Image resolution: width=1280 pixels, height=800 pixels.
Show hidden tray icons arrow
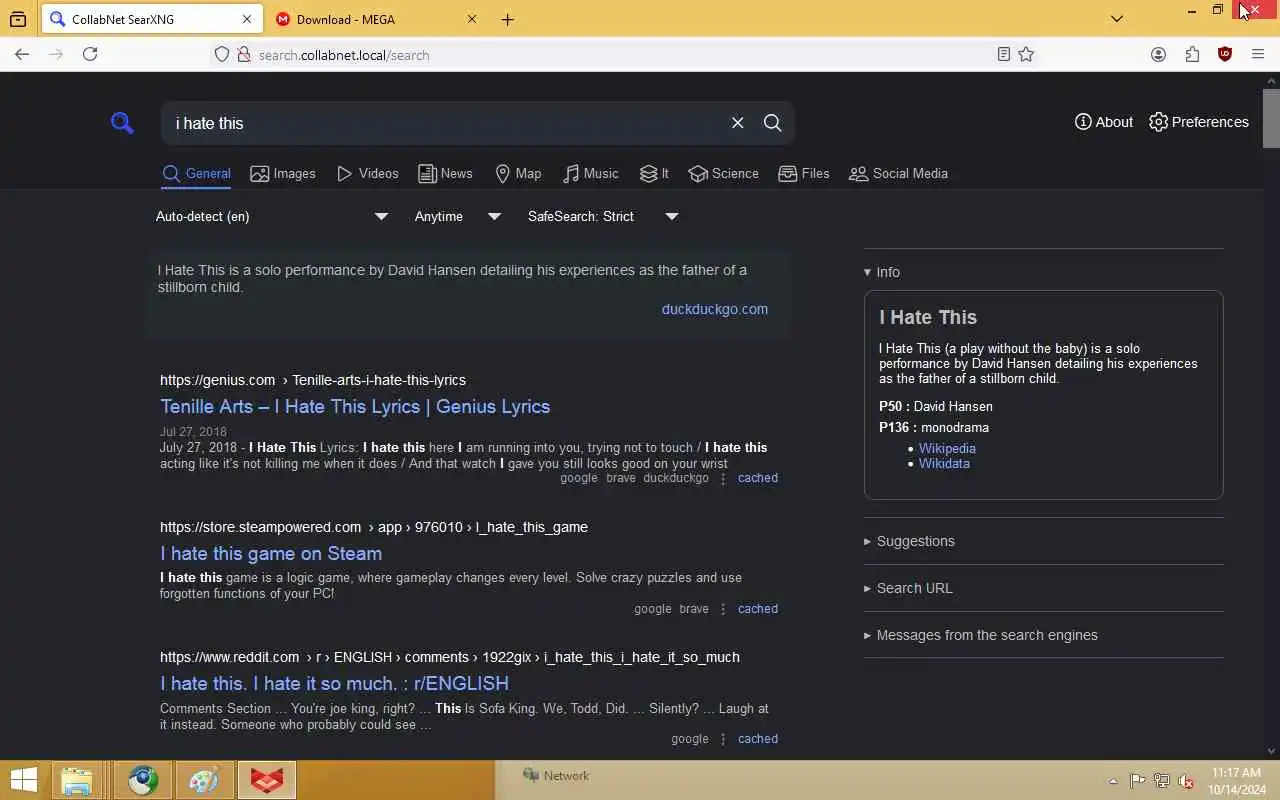point(1113,781)
